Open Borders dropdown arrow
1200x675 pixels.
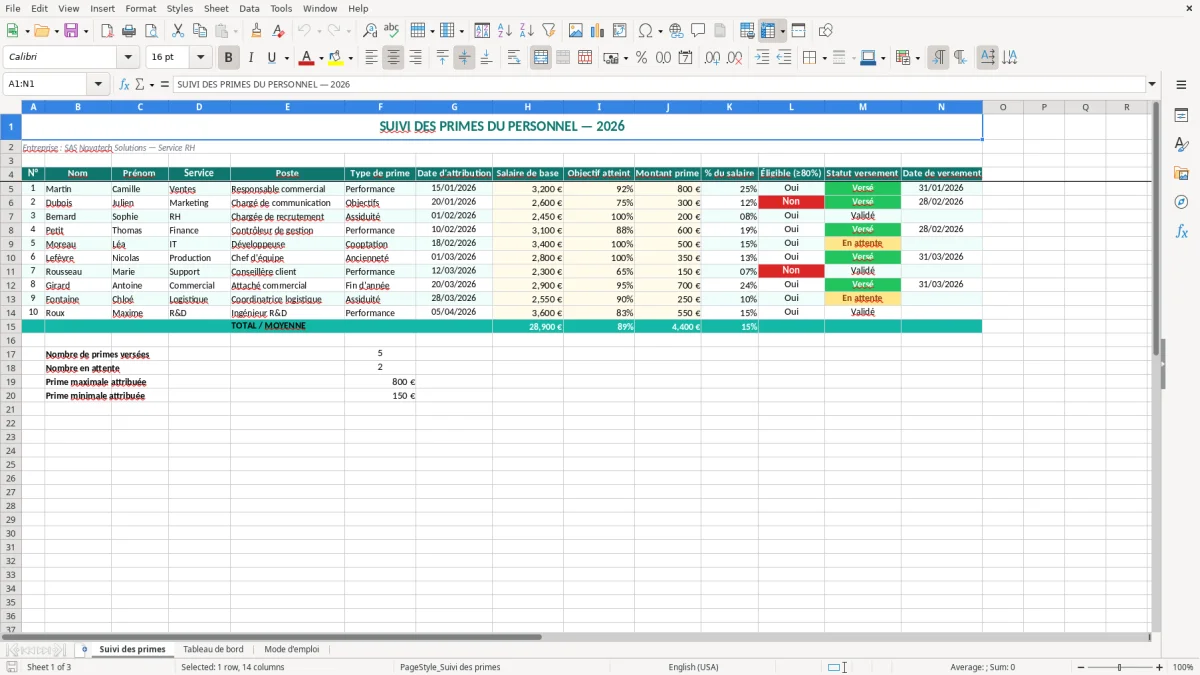click(823, 58)
